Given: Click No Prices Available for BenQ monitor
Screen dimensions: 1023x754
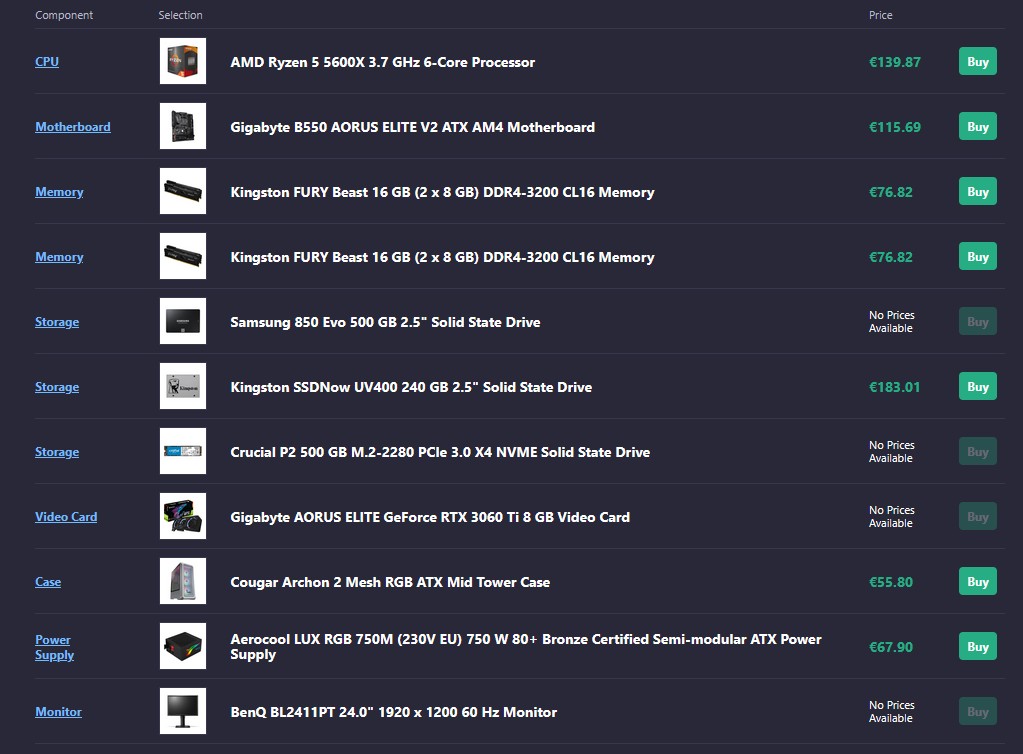Looking at the screenshot, I should (x=891, y=712).
